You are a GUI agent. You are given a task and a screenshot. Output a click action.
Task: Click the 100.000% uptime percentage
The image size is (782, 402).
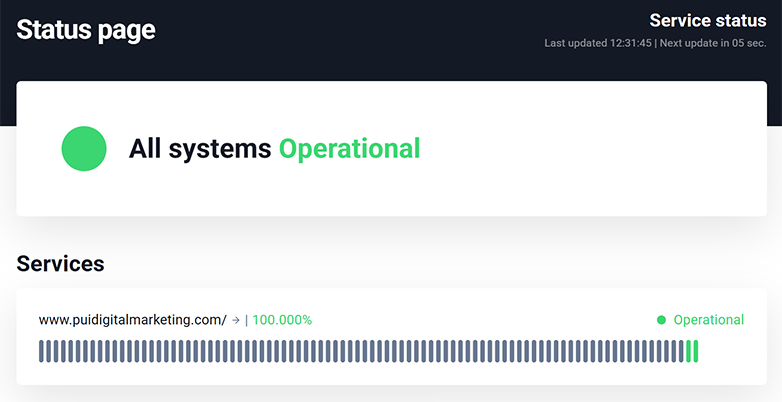point(282,320)
